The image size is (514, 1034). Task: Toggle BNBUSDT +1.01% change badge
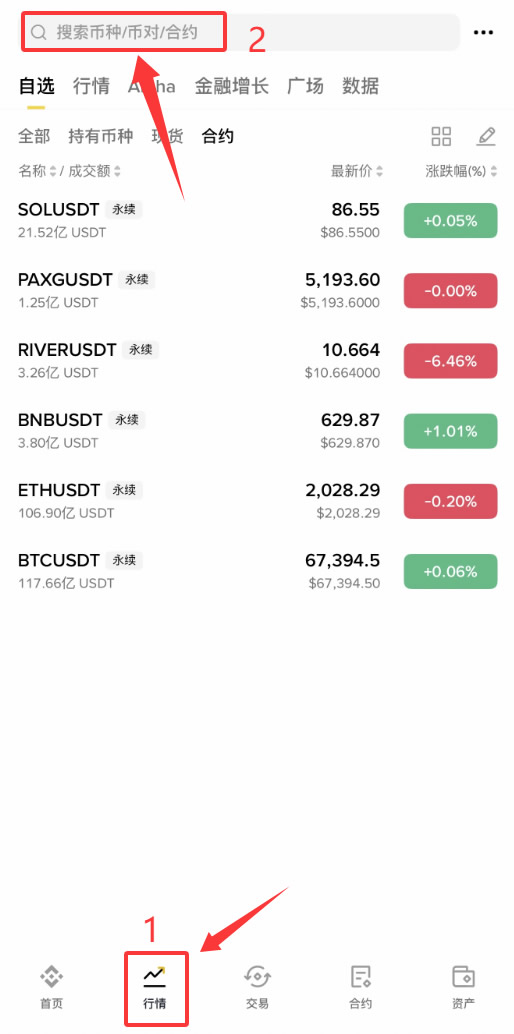pyautogui.click(x=450, y=431)
